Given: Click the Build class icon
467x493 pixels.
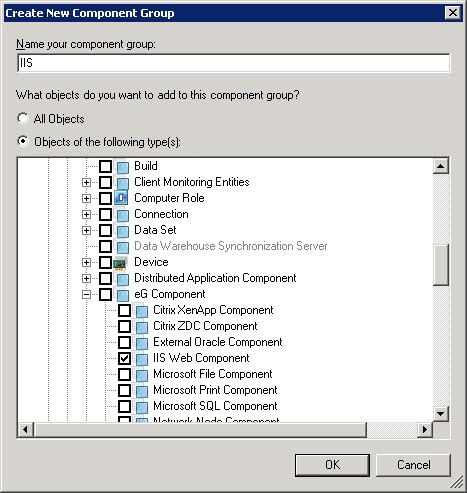Looking at the screenshot, I should [x=122, y=166].
